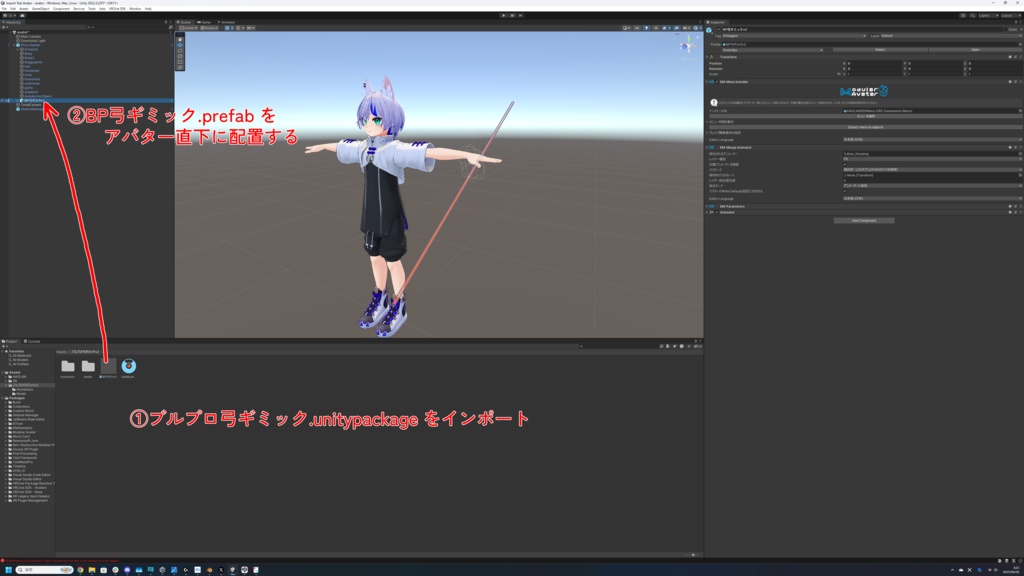Adjust the thumbnail size slider in the Project panel
Viewport: 1024px width, 576px height.
point(693,557)
